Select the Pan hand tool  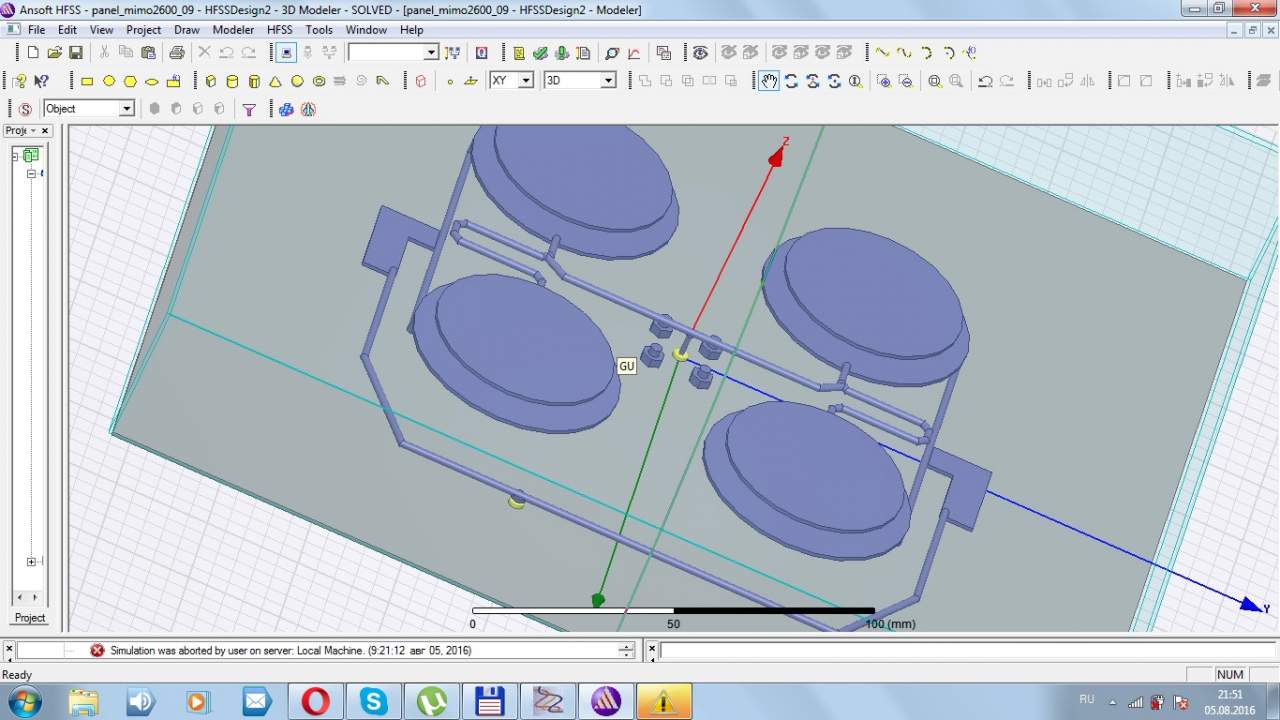768,81
